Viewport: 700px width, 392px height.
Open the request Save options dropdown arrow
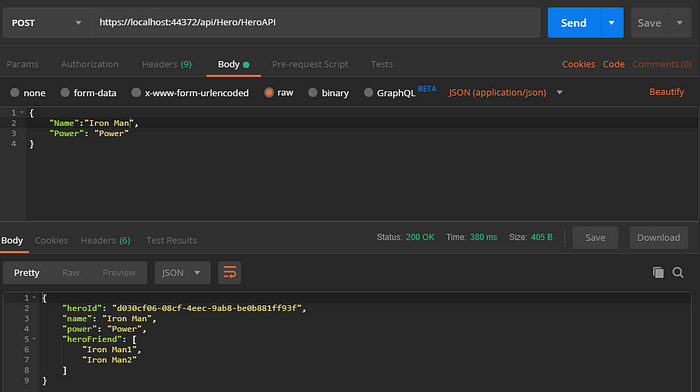point(679,23)
